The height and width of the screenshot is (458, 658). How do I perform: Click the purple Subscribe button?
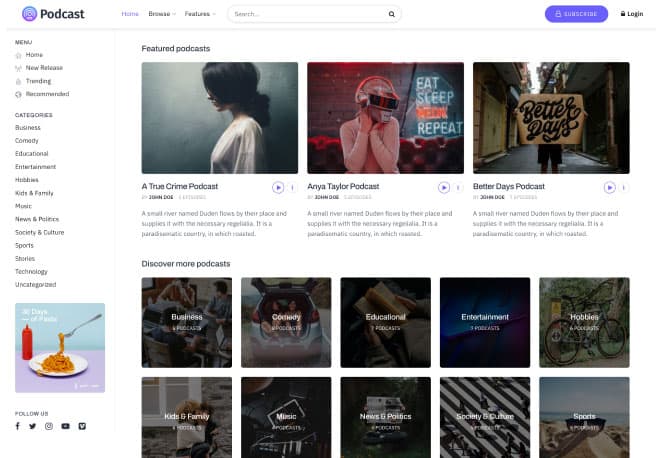point(576,14)
